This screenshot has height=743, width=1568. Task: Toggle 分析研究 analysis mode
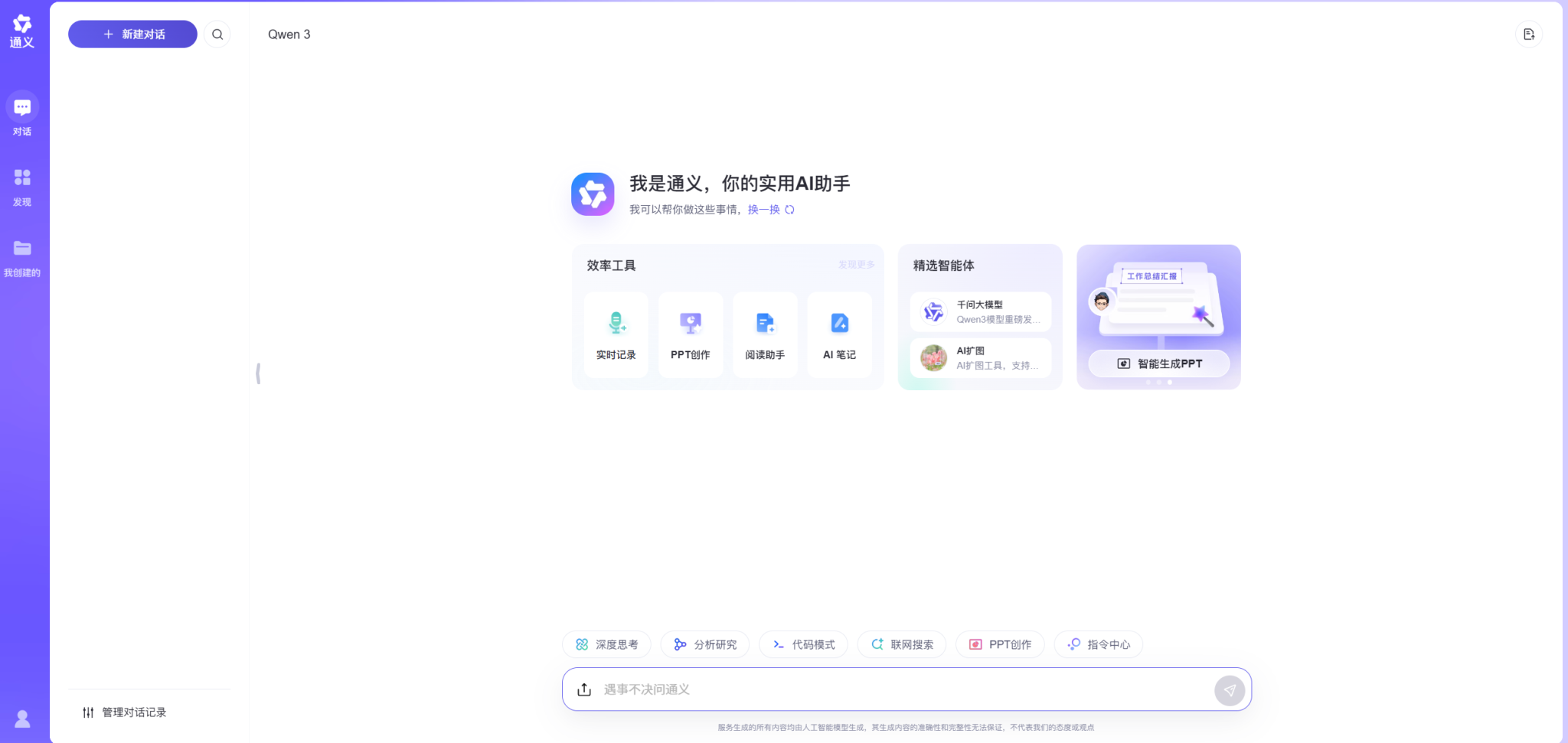point(705,644)
